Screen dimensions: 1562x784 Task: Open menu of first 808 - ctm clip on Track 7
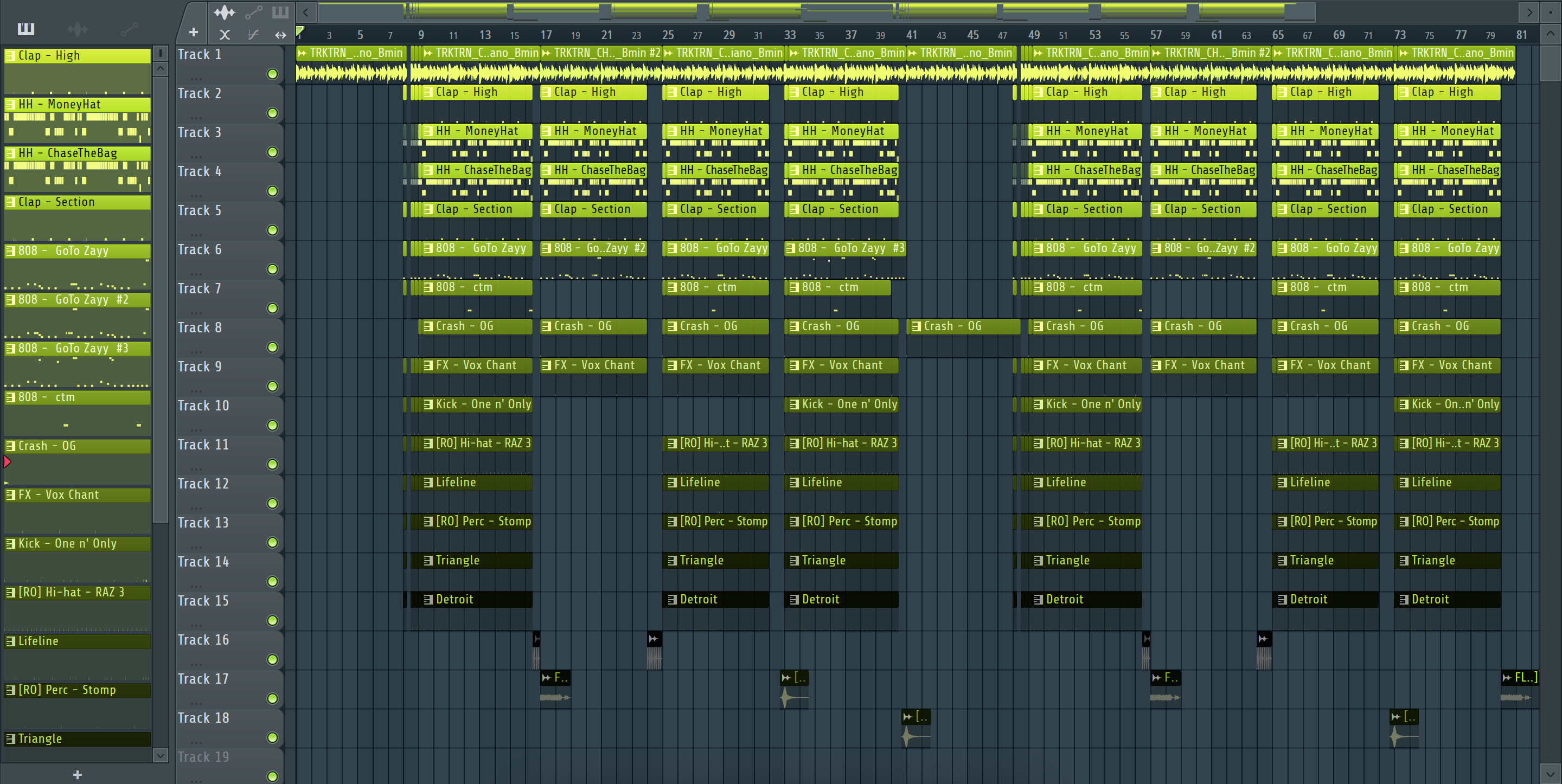428,287
